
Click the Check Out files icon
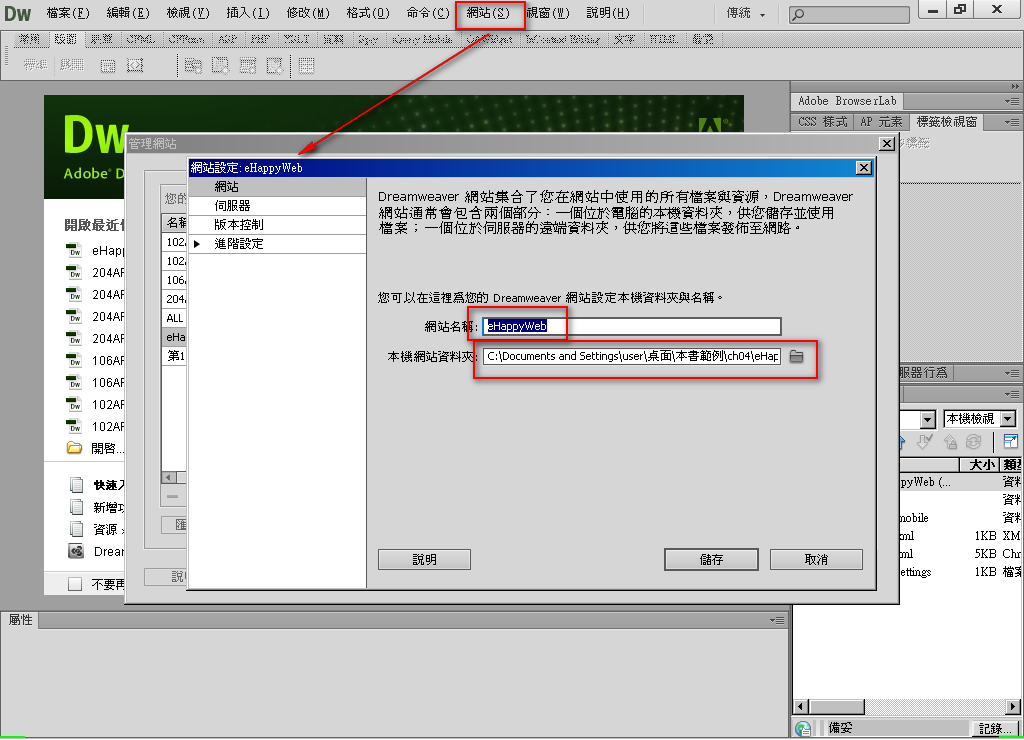point(923,442)
